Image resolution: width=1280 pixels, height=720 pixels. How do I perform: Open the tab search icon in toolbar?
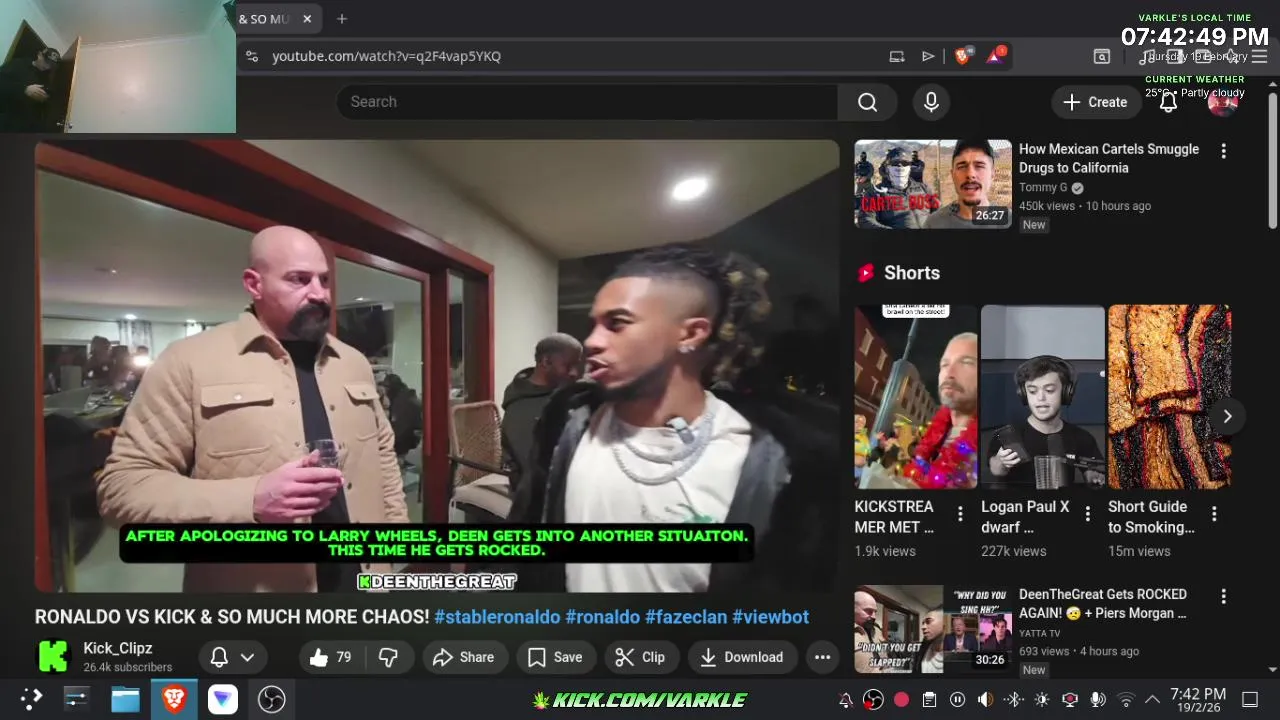(x=1102, y=56)
